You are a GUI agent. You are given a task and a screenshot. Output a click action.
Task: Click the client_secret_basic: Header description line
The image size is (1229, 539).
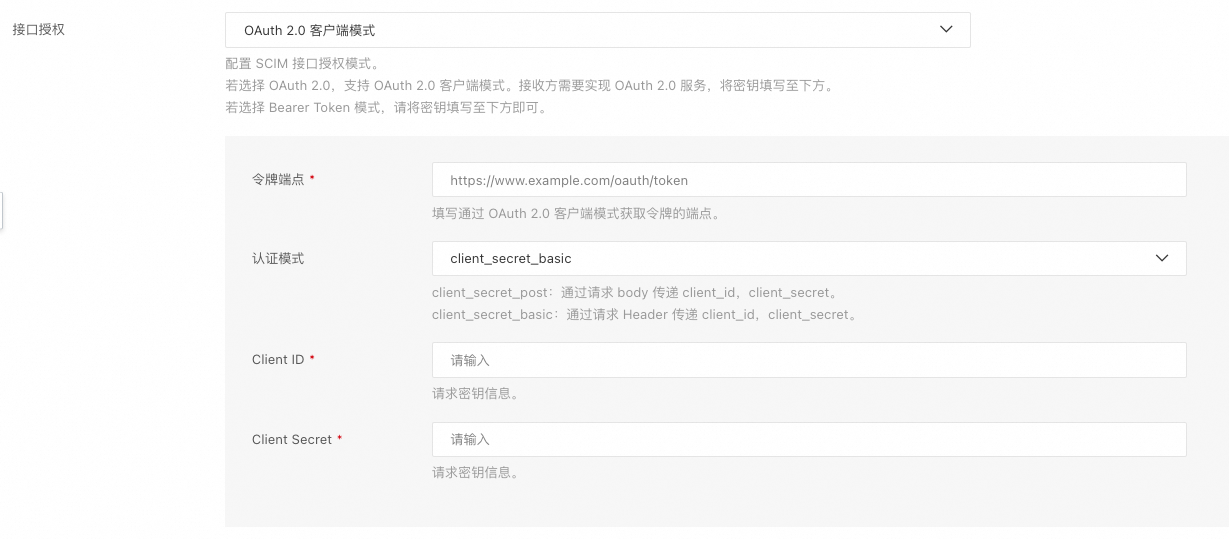(x=645, y=314)
